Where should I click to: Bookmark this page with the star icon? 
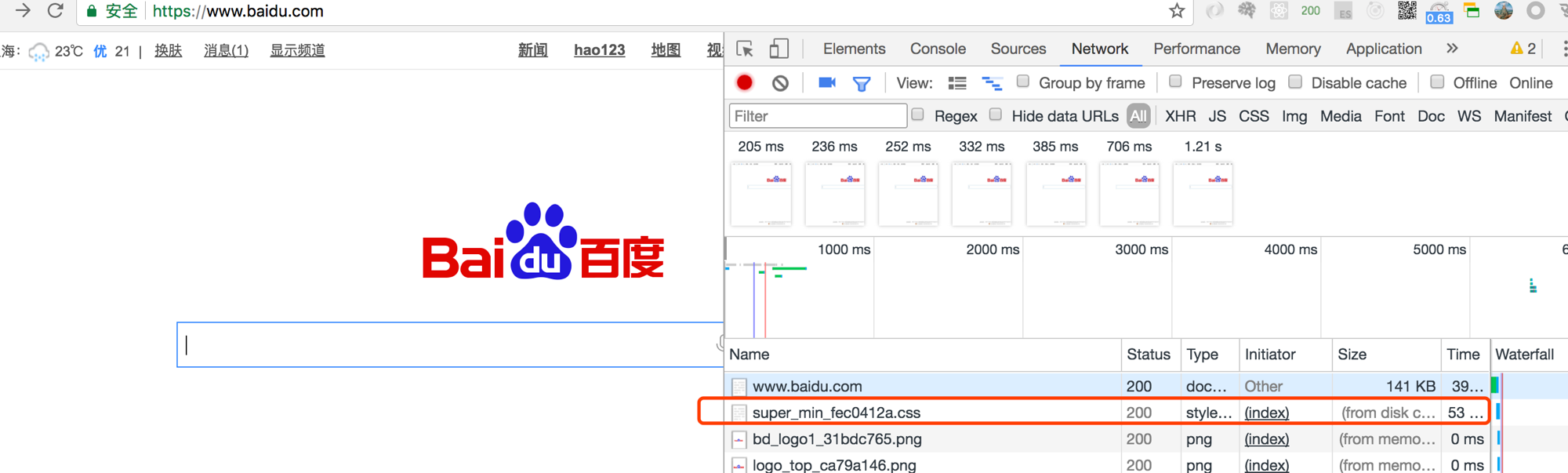[1176, 11]
